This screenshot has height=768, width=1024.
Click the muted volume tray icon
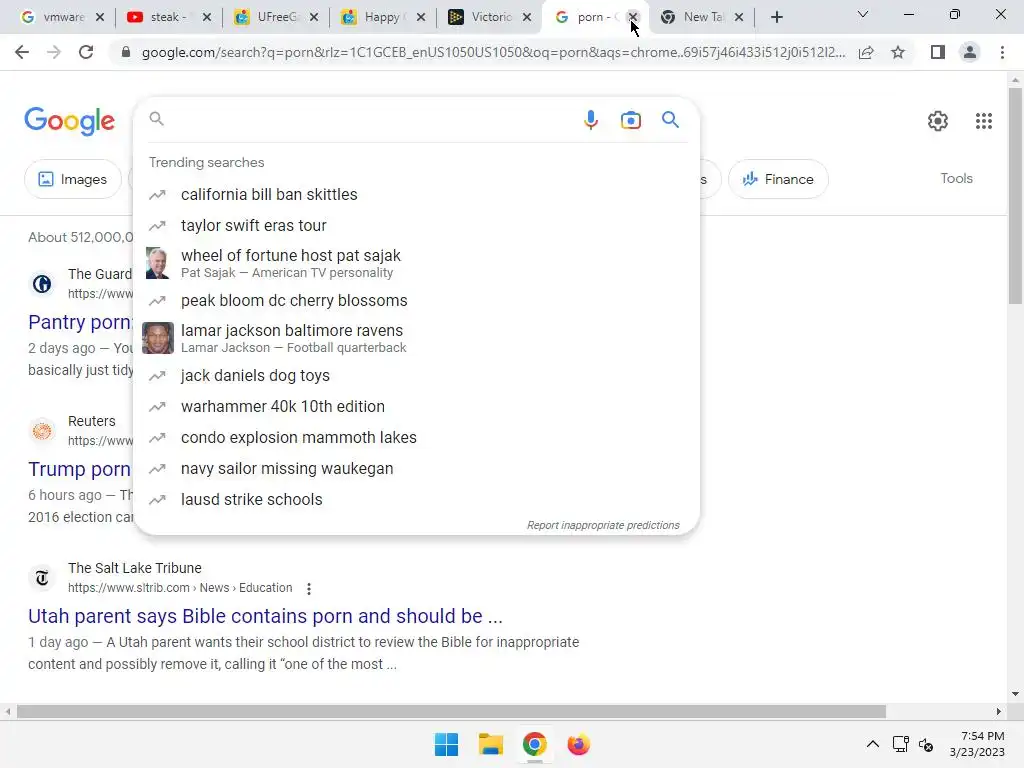click(x=925, y=744)
